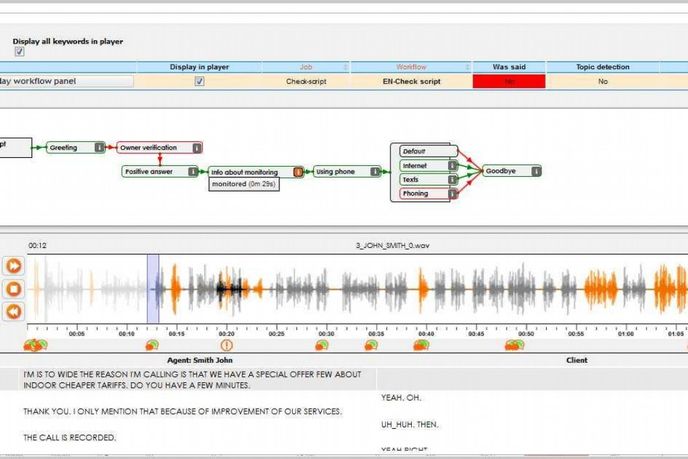Click the black highlighted waveform segment near 00:20
Screen dimensions: 688x459
tap(230, 288)
